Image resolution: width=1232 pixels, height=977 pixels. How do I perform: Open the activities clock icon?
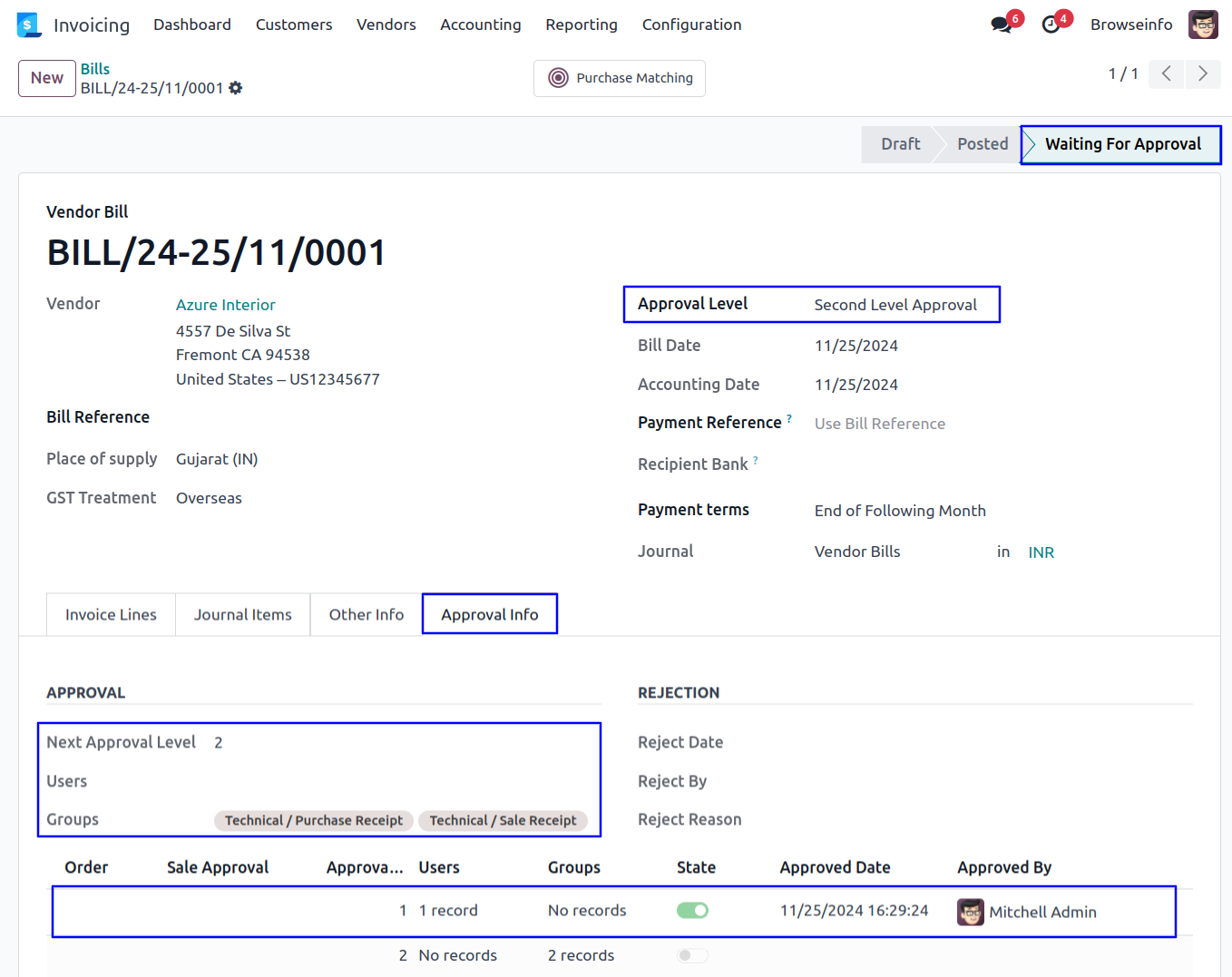(x=1051, y=24)
